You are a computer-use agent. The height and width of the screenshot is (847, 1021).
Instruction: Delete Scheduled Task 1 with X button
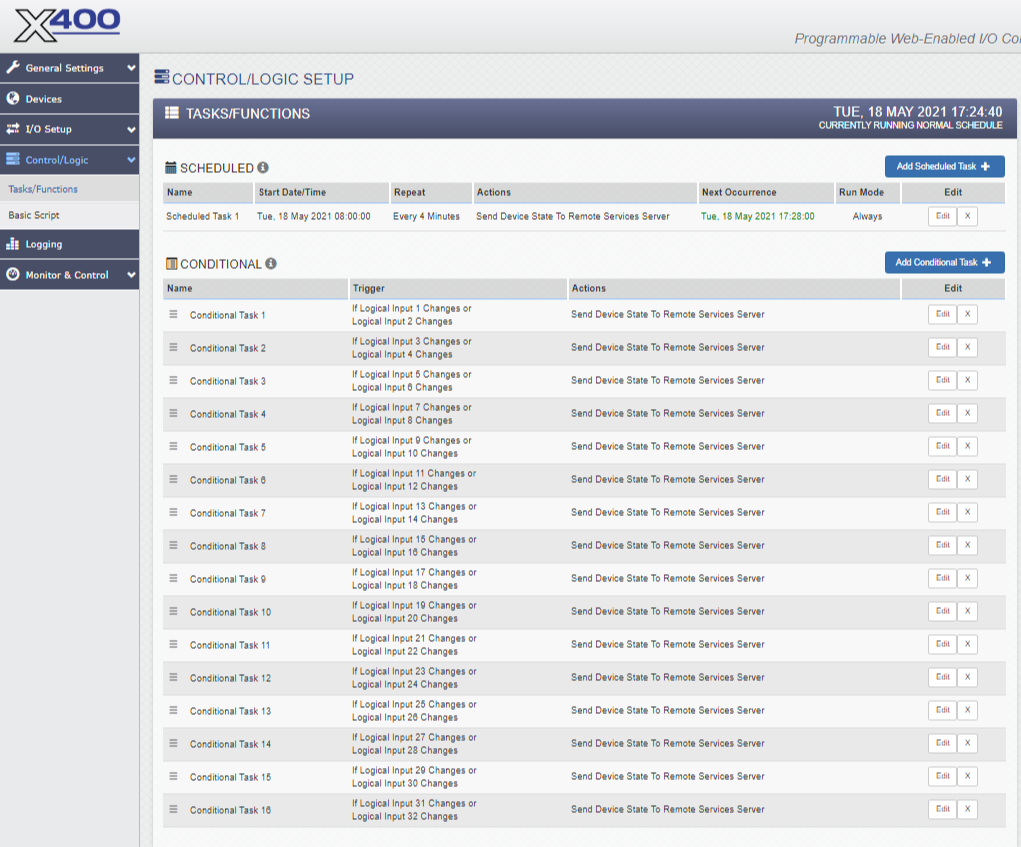(967, 216)
